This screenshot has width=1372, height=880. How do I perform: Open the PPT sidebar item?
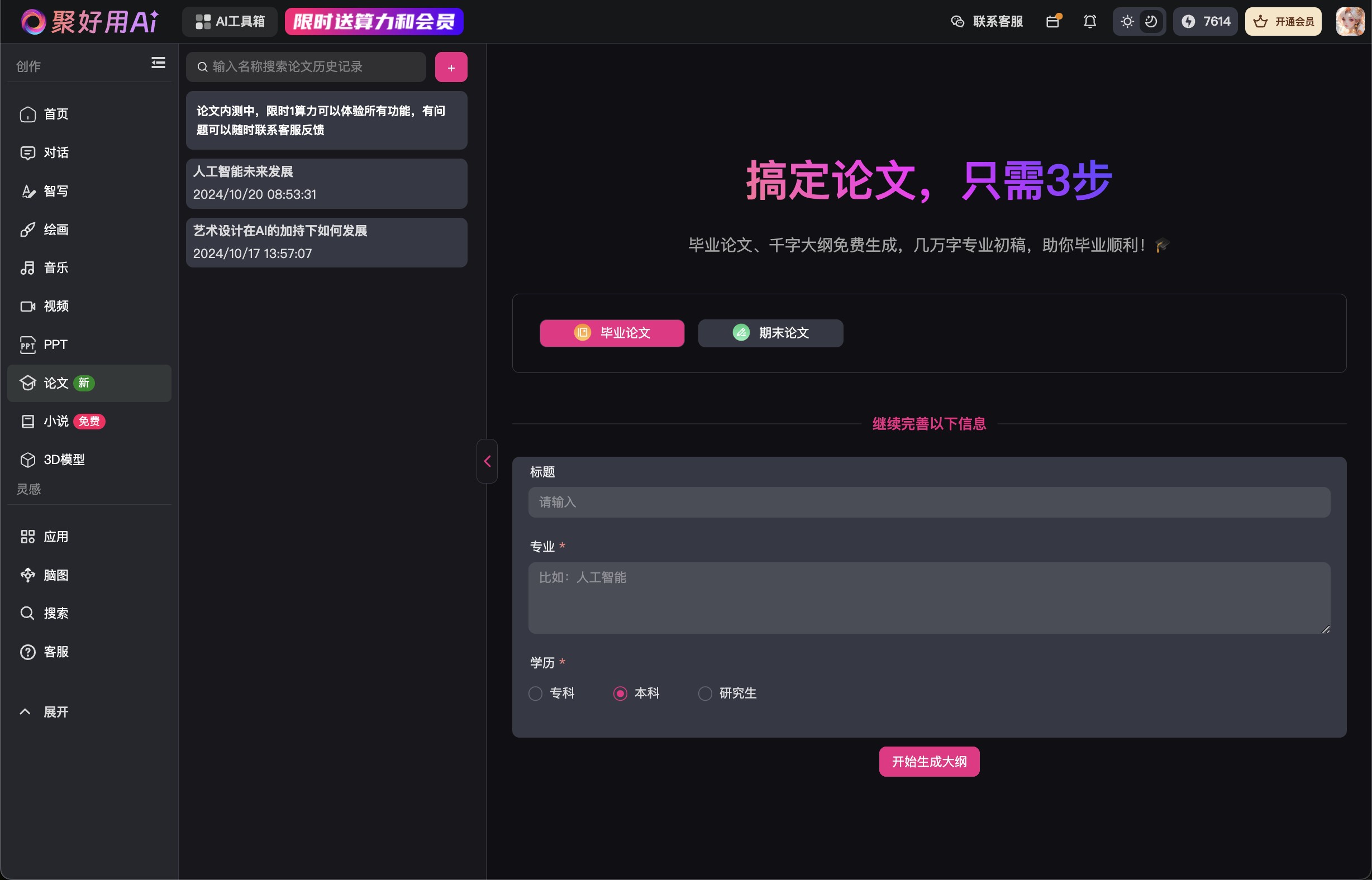pos(55,345)
